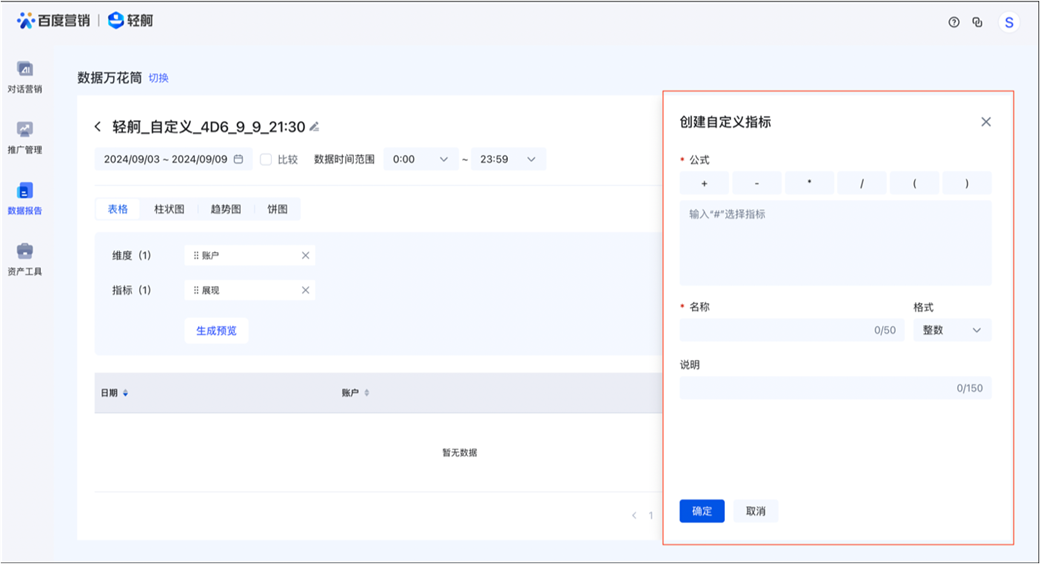This screenshot has width=1040, height=564.
Task: Open 推广管理 in the sidebar
Action: tap(24, 137)
